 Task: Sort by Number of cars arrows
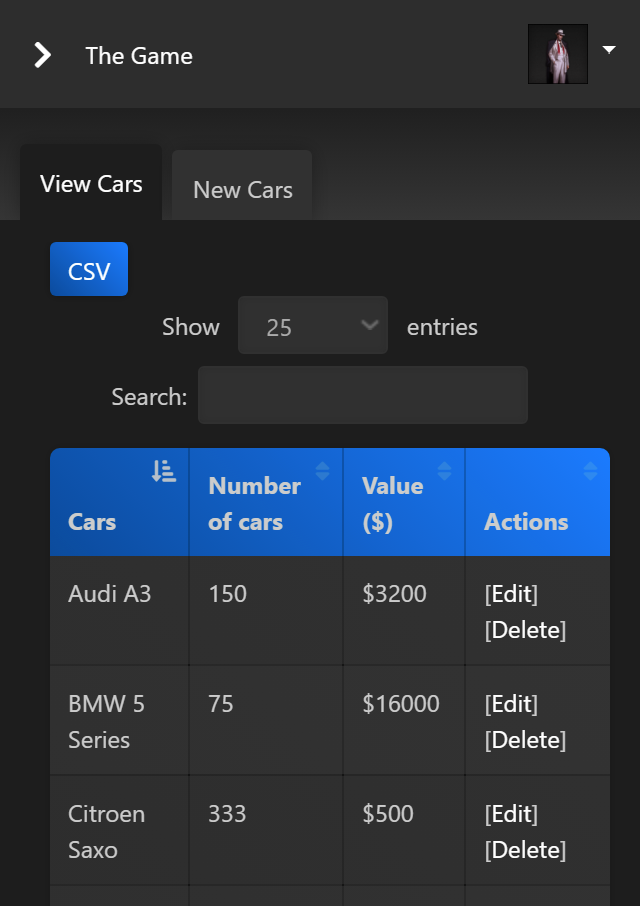[x=322, y=471]
